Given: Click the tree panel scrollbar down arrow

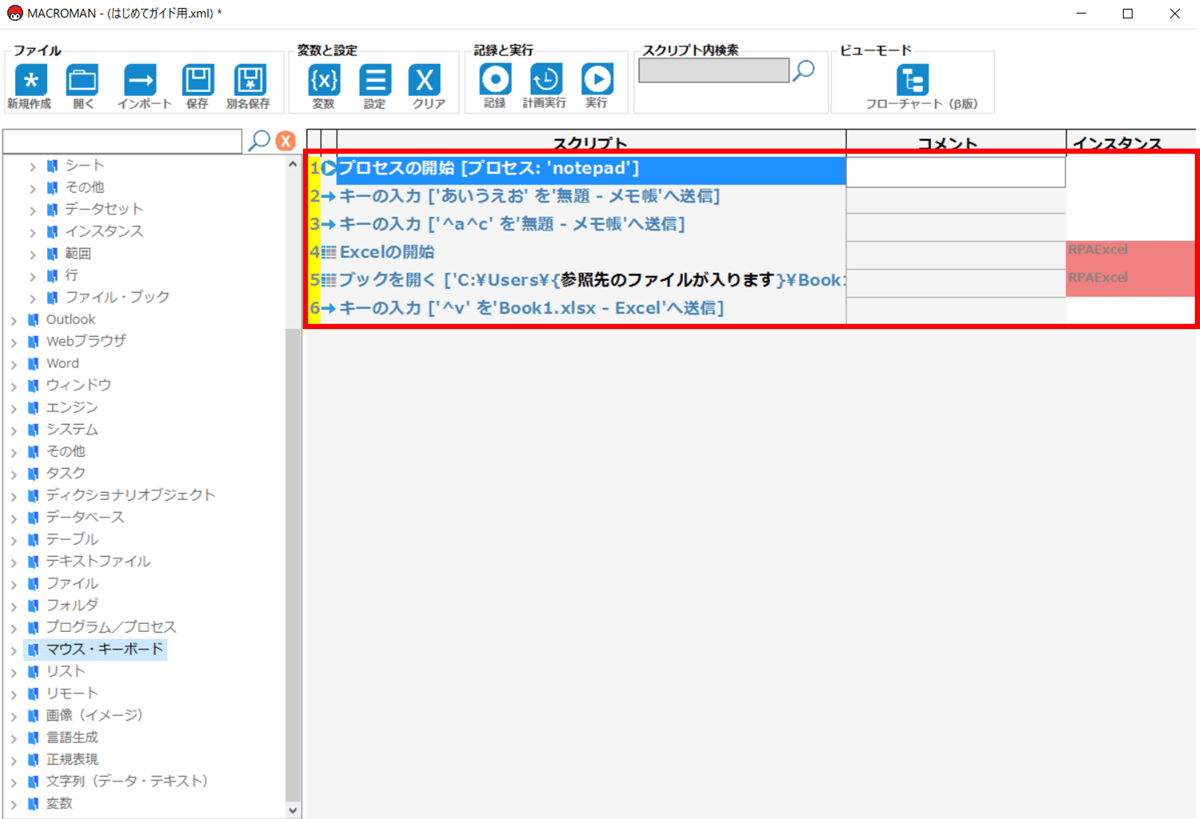Looking at the screenshot, I should pyautogui.click(x=293, y=810).
